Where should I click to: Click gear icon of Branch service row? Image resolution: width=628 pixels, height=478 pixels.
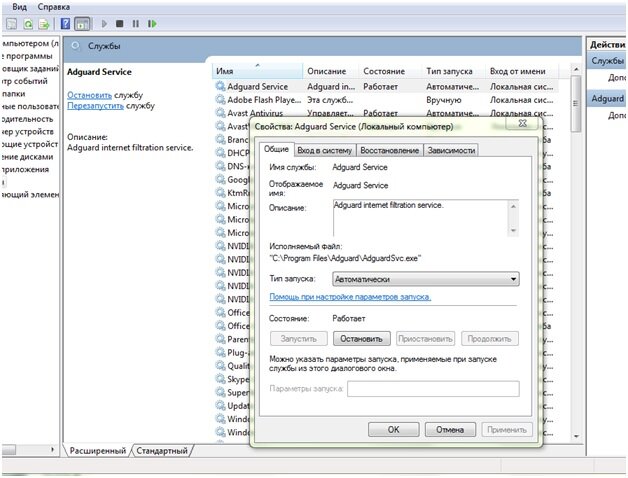click(x=220, y=139)
